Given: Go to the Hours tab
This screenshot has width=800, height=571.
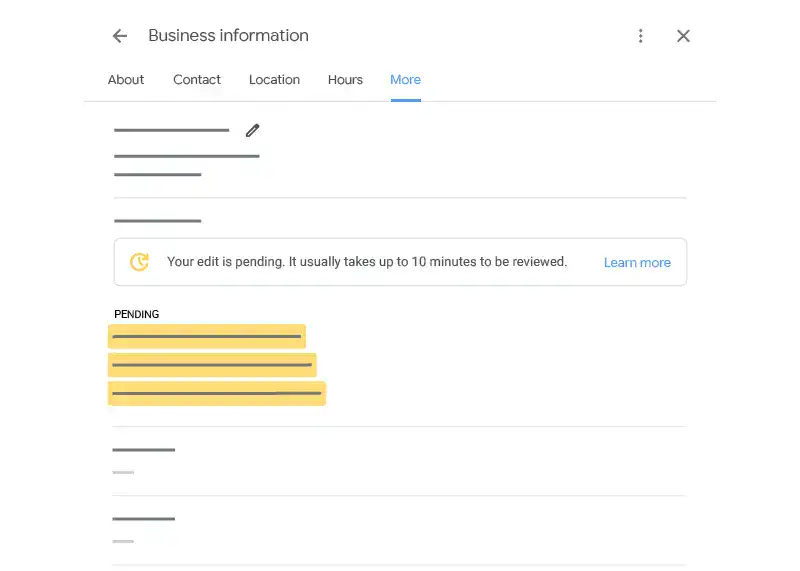Looking at the screenshot, I should [345, 80].
